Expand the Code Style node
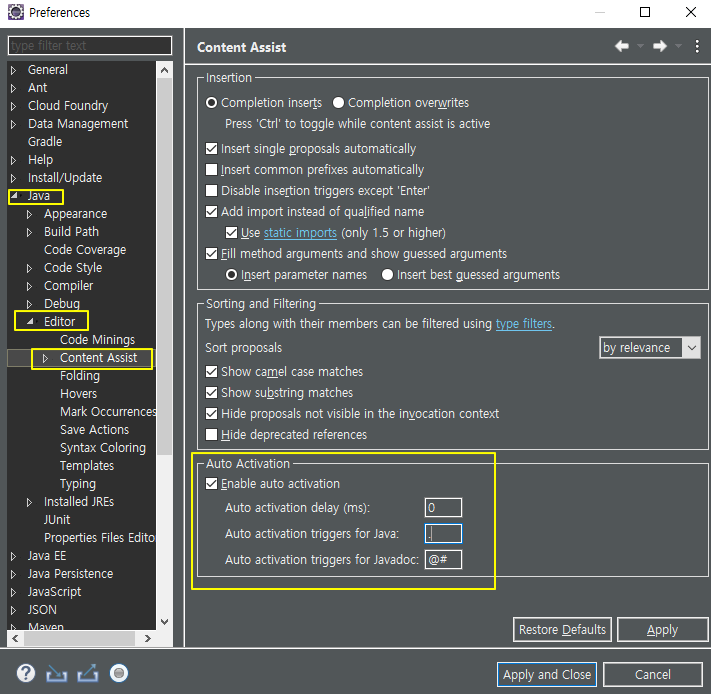711x694 pixels. coord(29,268)
